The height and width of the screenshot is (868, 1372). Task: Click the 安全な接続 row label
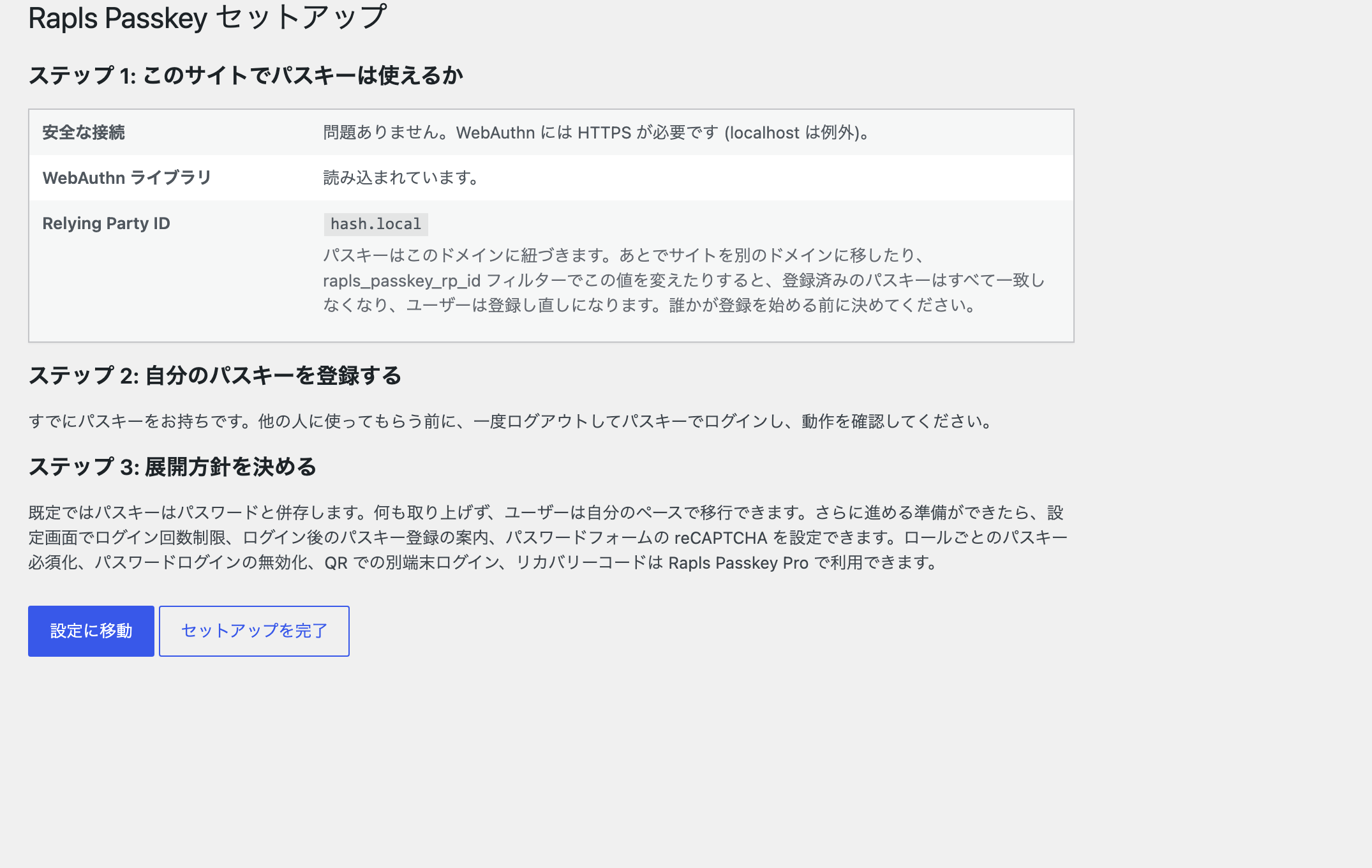pos(84,132)
